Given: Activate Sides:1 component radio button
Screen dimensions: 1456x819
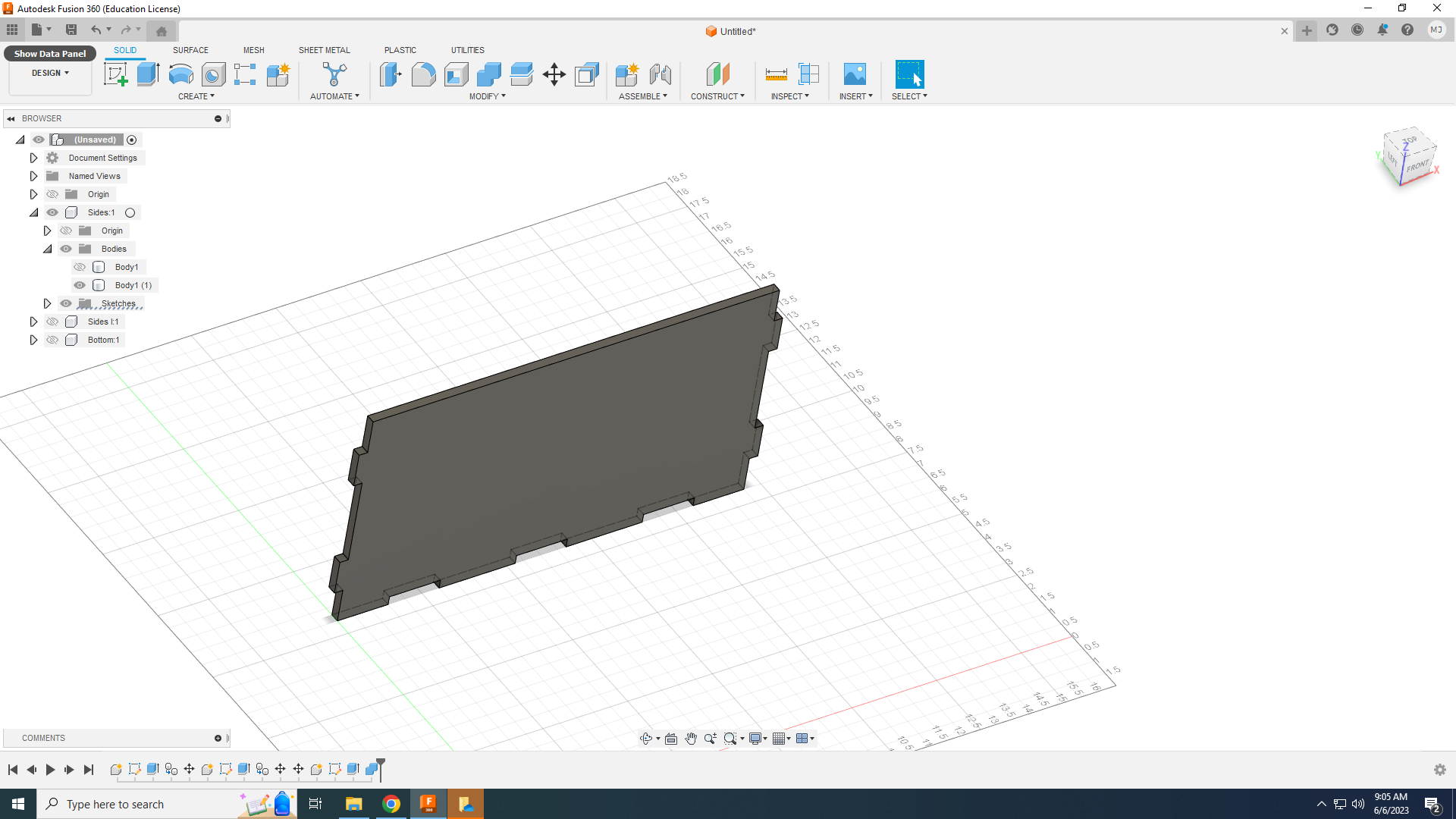Looking at the screenshot, I should [130, 213].
